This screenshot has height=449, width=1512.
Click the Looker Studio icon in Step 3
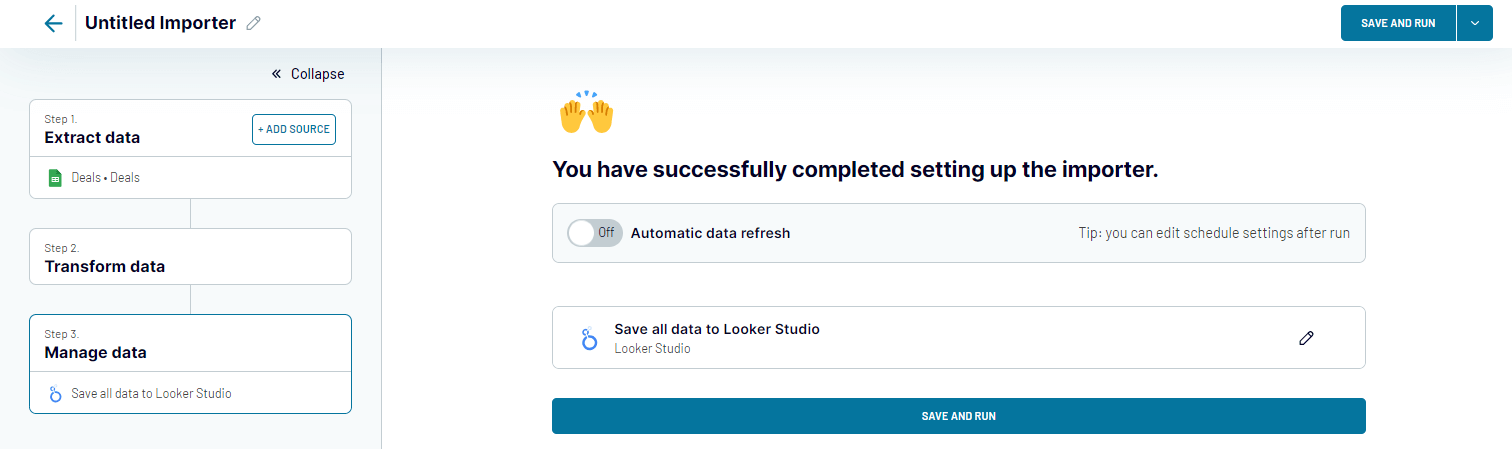(56, 394)
